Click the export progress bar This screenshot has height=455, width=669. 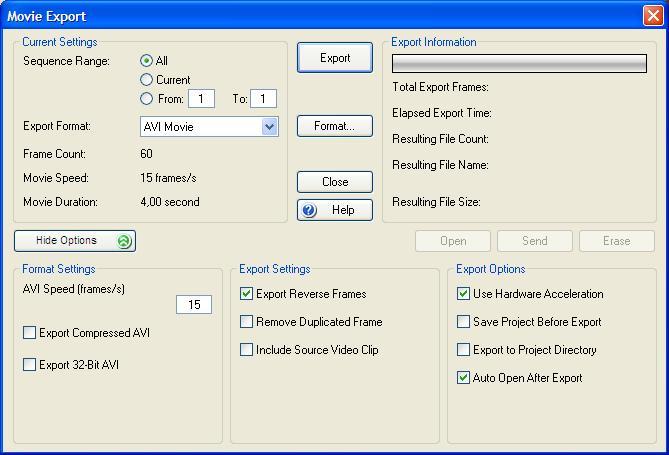tap(519, 64)
